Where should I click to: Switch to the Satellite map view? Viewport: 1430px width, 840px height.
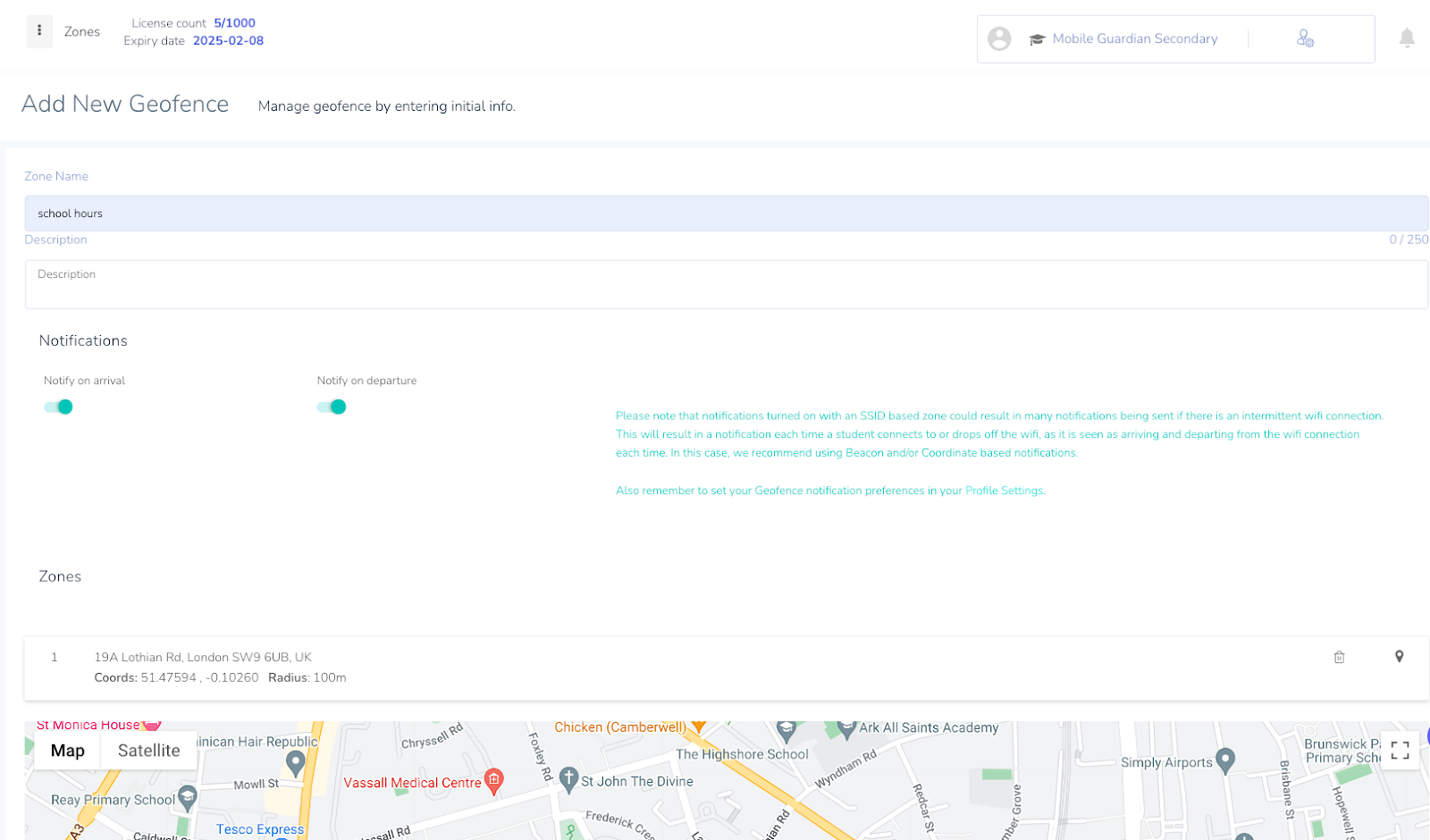coord(148,751)
